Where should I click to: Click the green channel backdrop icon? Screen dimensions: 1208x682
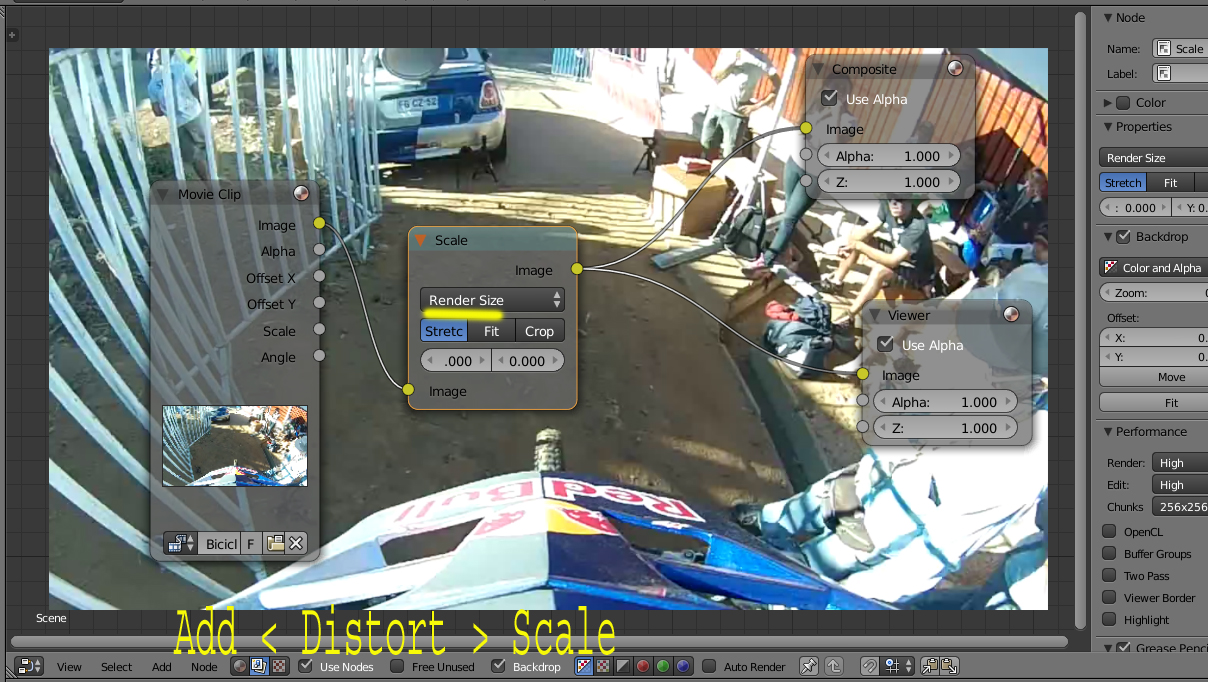(663, 666)
